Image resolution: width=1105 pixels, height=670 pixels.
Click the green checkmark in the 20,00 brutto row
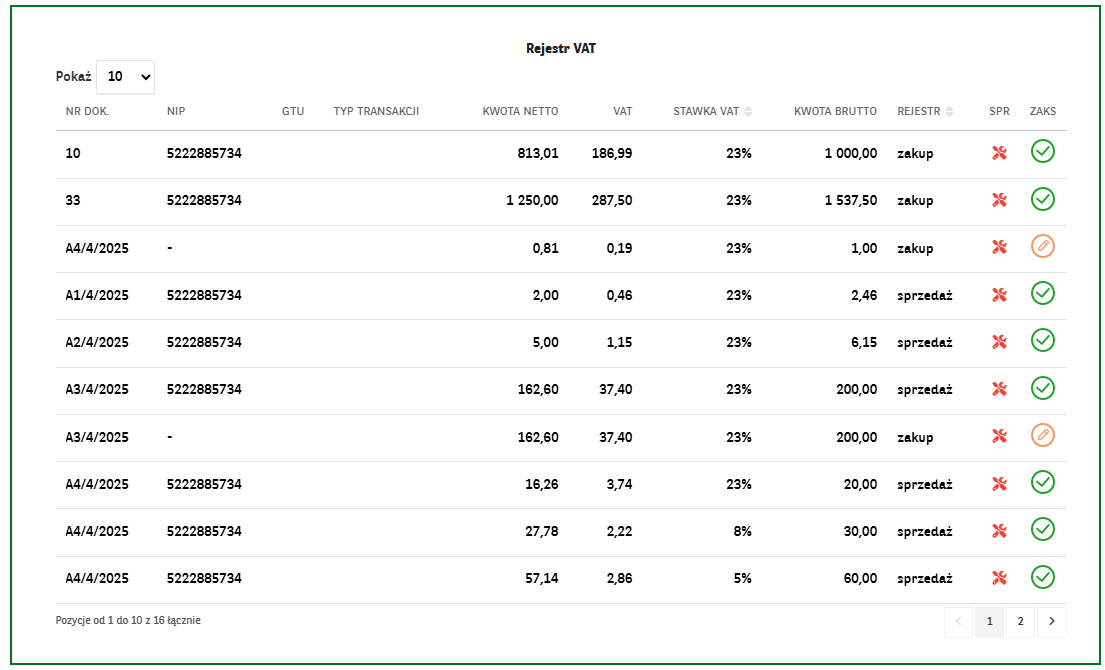point(1042,483)
